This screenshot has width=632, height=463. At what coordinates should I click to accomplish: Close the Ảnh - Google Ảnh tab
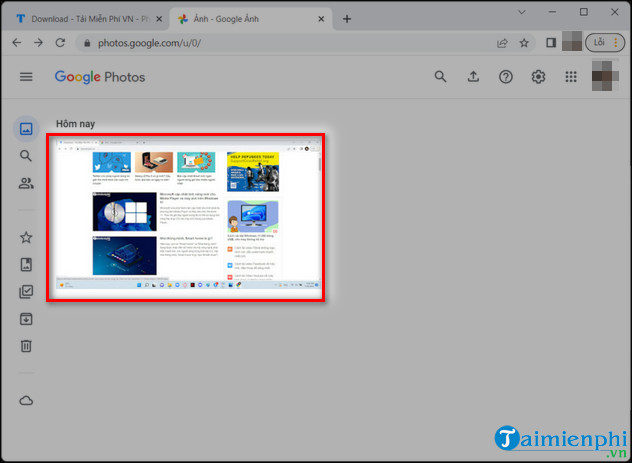pyautogui.click(x=321, y=19)
